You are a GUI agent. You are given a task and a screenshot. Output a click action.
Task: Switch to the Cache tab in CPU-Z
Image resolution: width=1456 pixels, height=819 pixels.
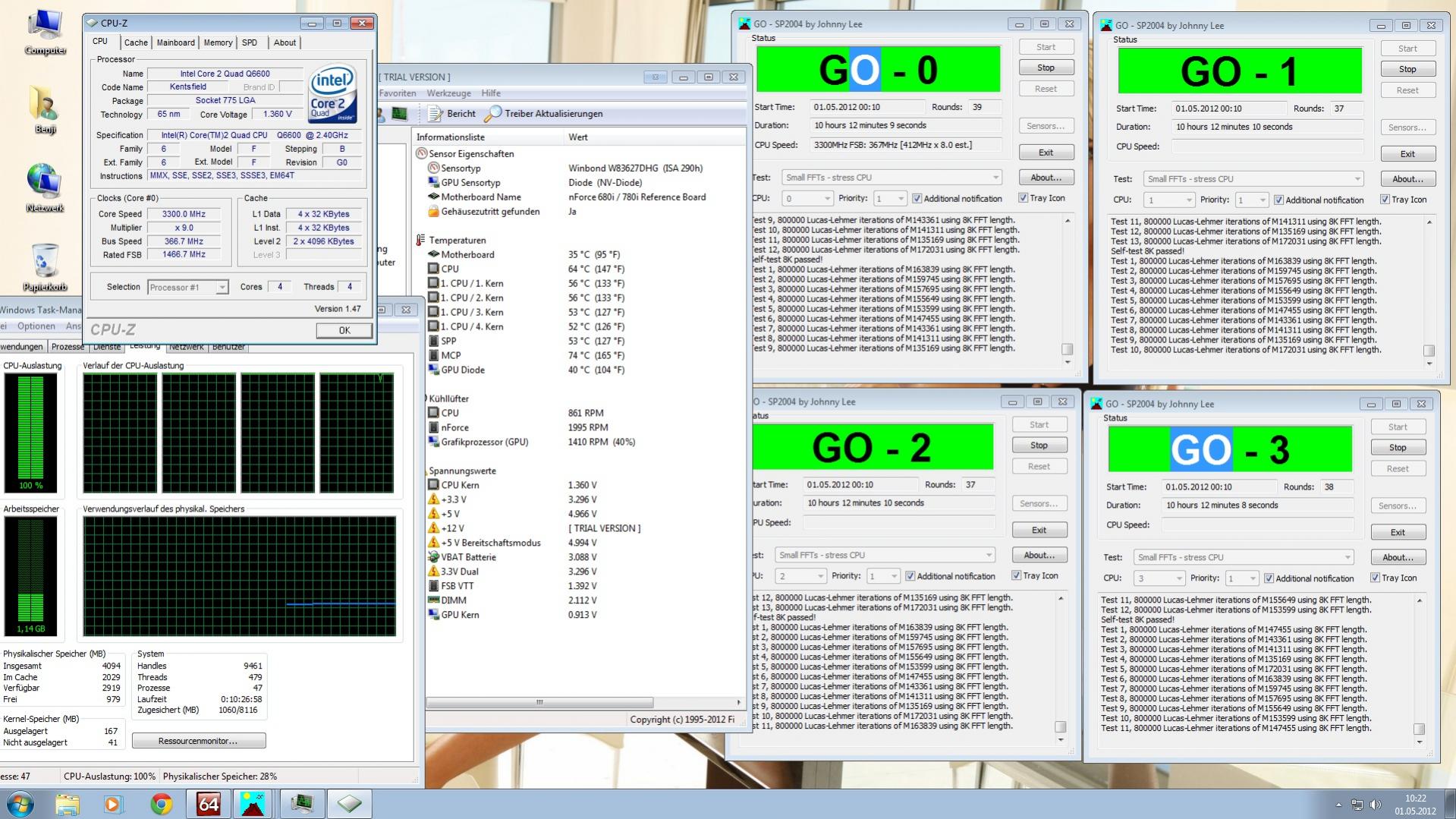(x=136, y=43)
